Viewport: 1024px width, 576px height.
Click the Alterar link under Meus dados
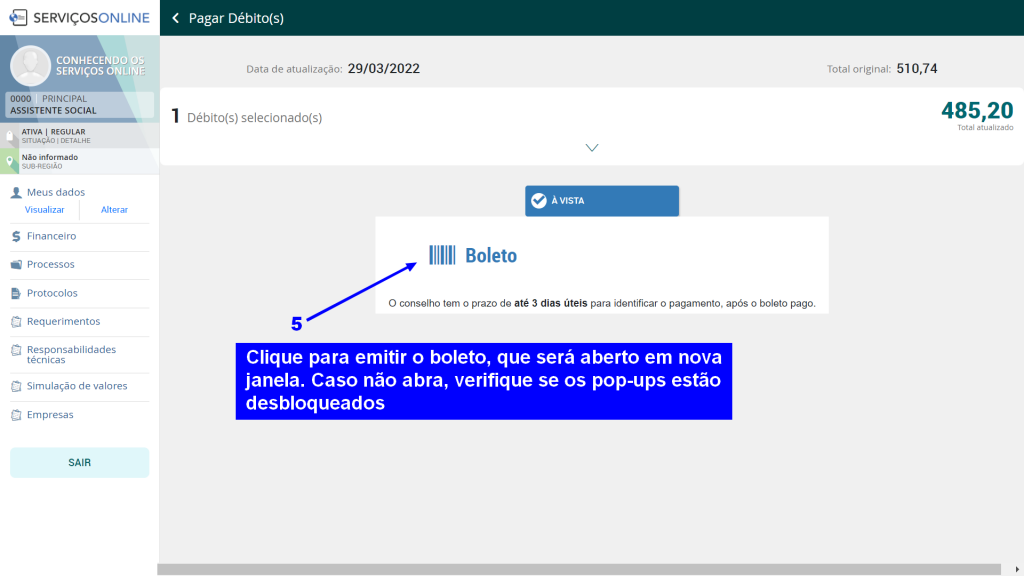point(114,210)
